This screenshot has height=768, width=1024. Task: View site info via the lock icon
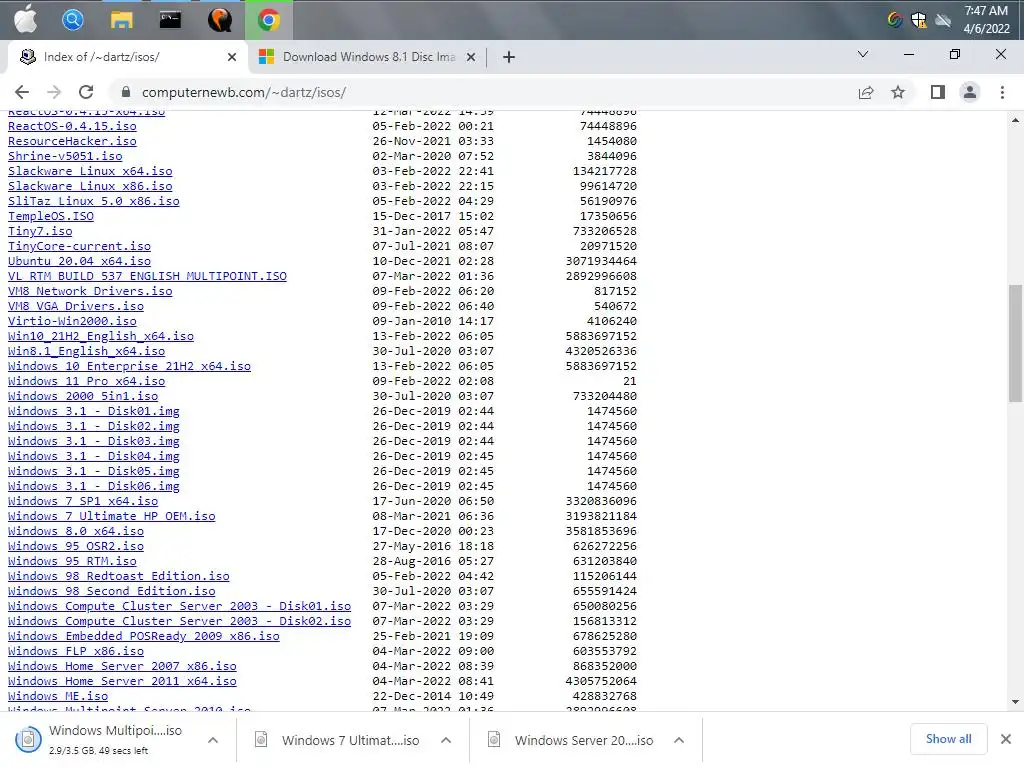126,92
